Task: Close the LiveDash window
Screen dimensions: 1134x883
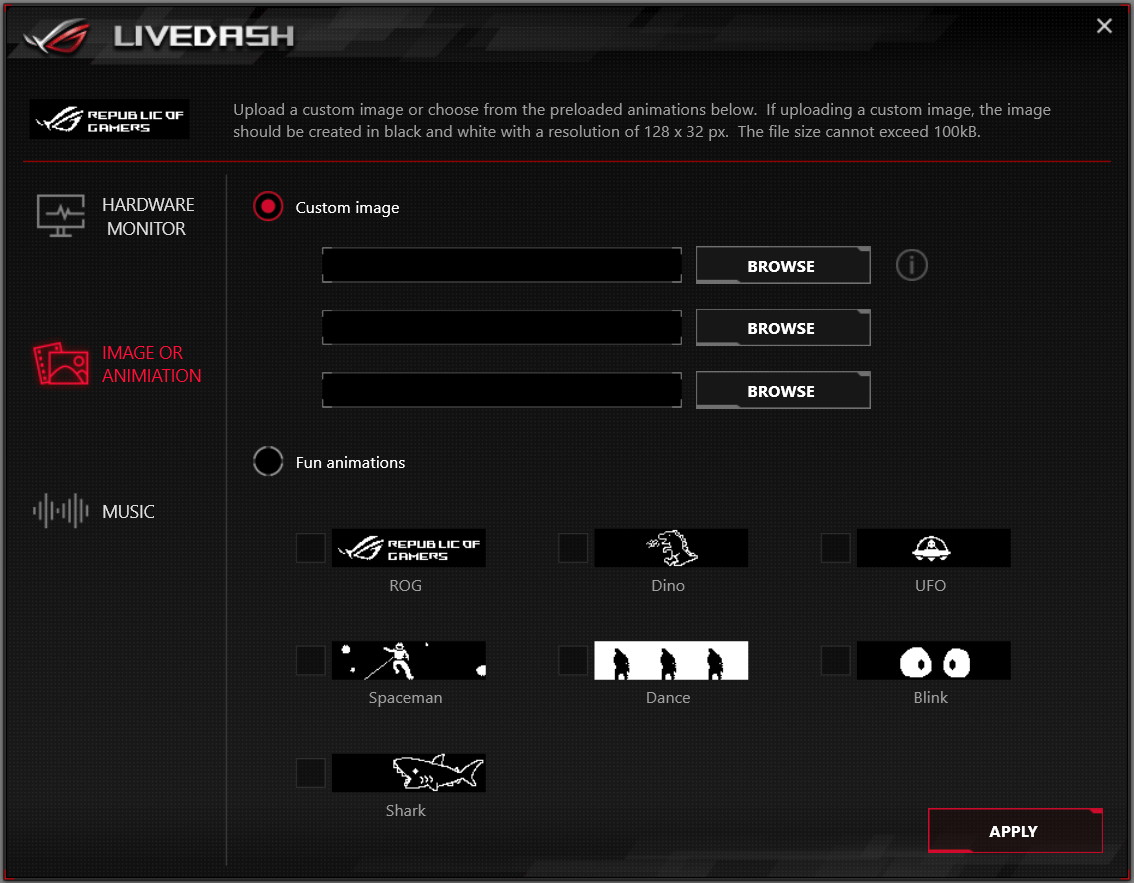Action: click(1104, 26)
